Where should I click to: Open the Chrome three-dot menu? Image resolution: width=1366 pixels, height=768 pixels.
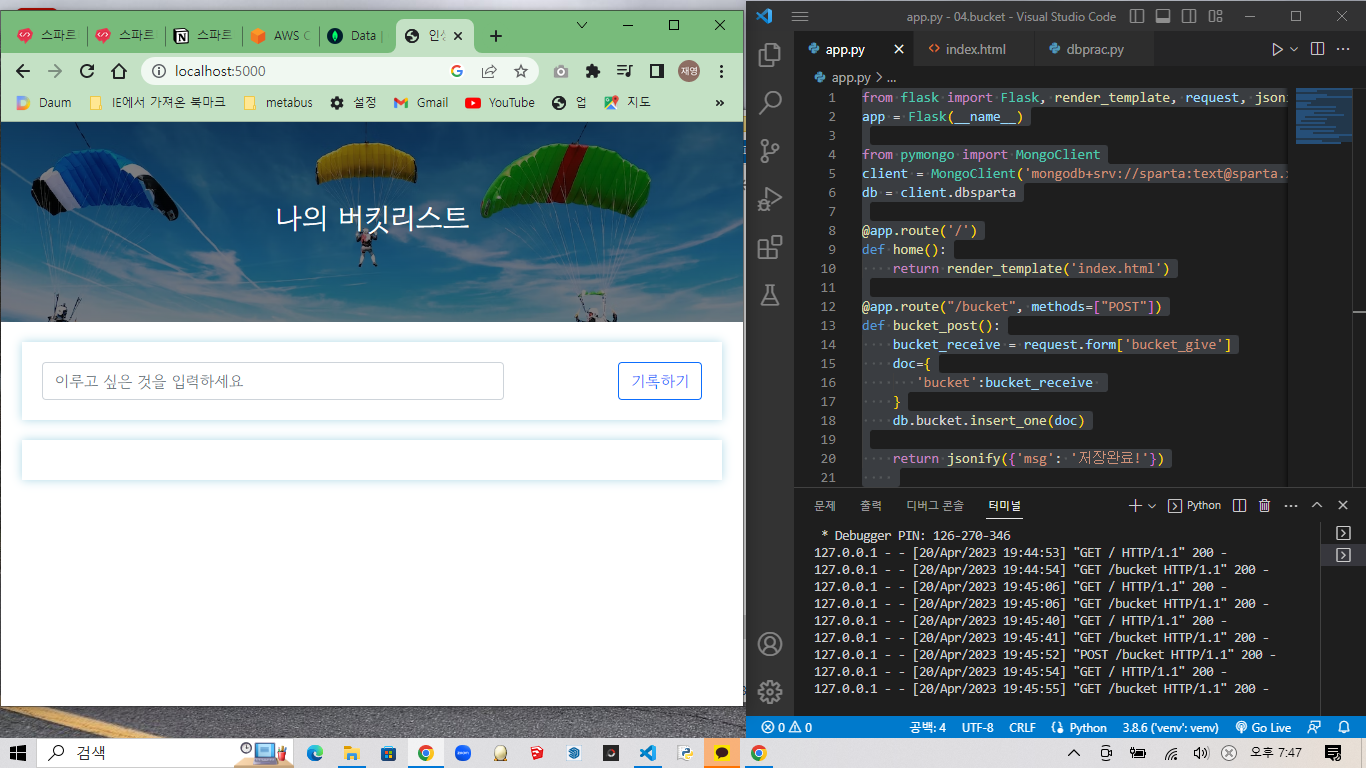click(722, 71)
